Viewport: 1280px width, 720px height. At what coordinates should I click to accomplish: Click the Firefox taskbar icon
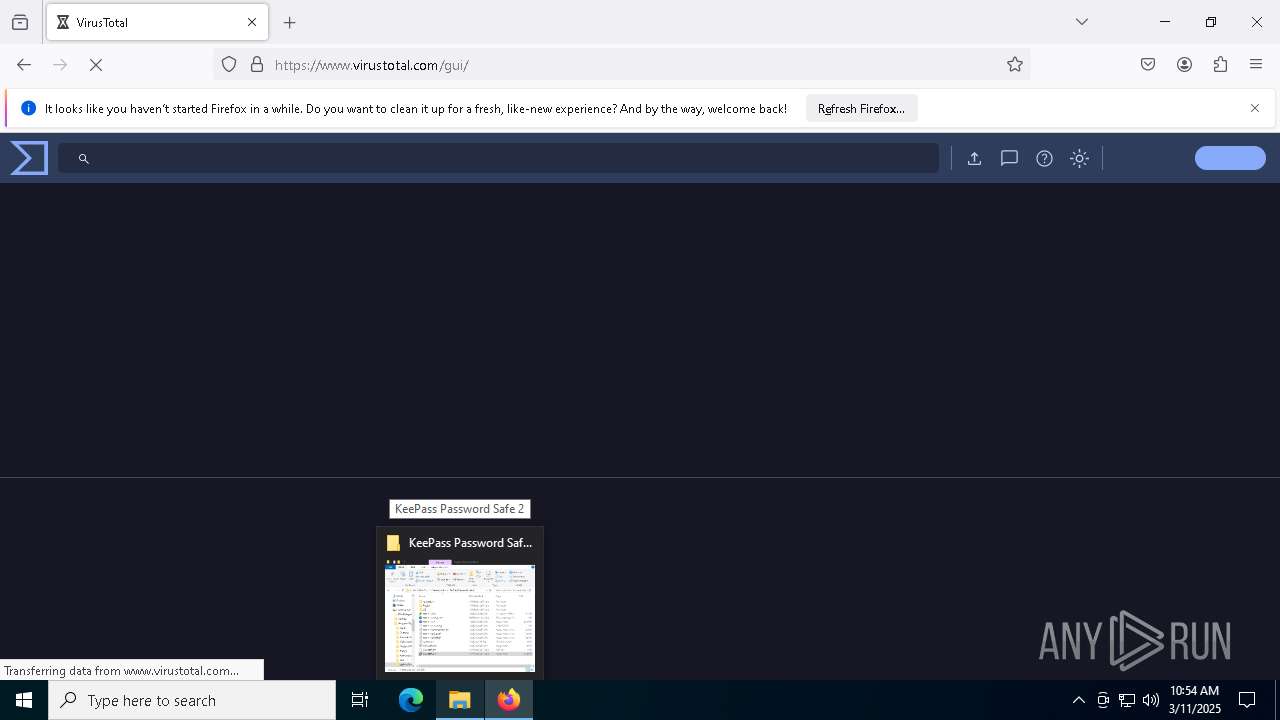(509, 700)
